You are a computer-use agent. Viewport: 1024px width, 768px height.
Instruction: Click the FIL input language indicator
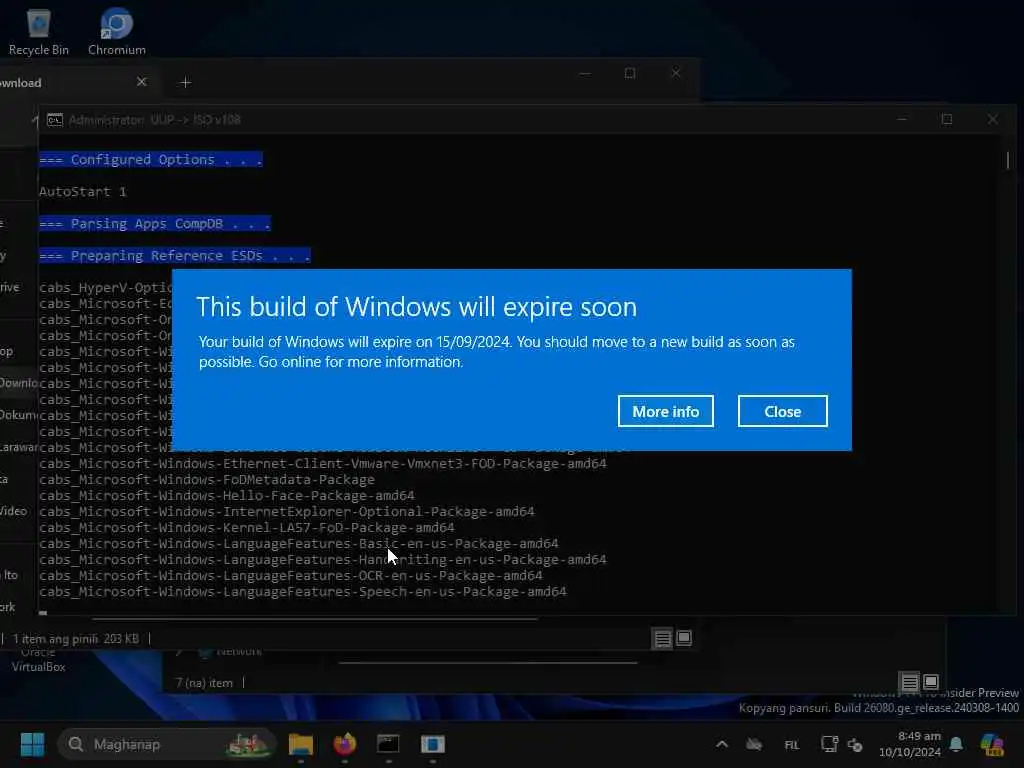click(x=792, y=744)
